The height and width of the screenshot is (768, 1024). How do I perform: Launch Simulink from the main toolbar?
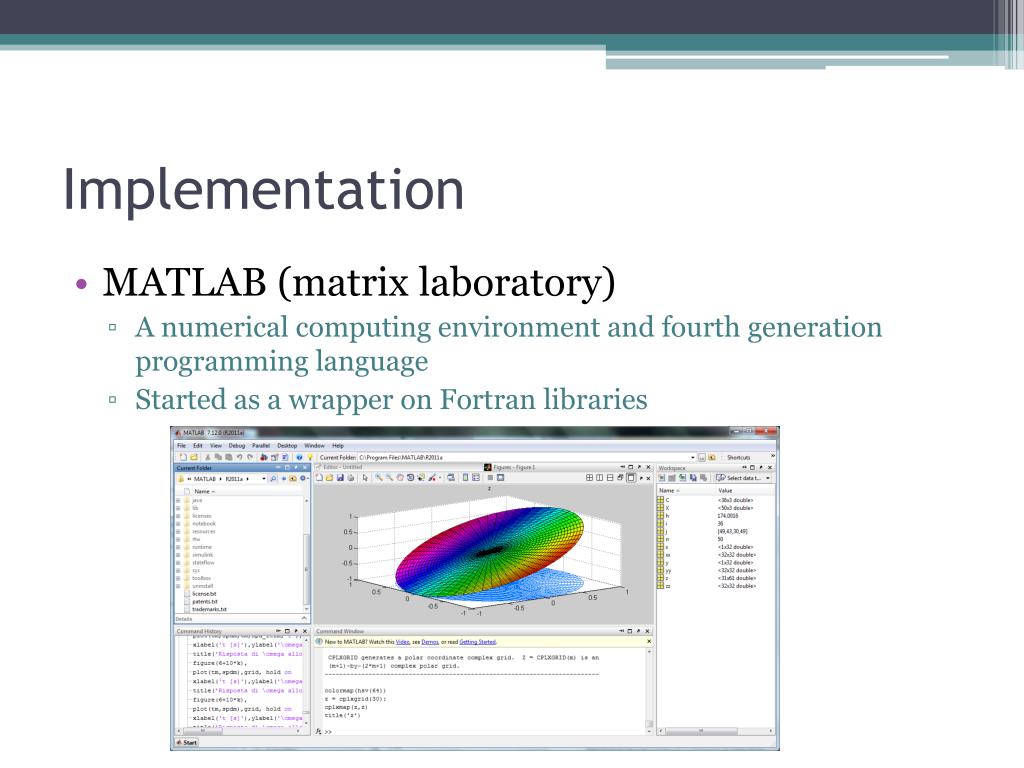click(264, 457)
